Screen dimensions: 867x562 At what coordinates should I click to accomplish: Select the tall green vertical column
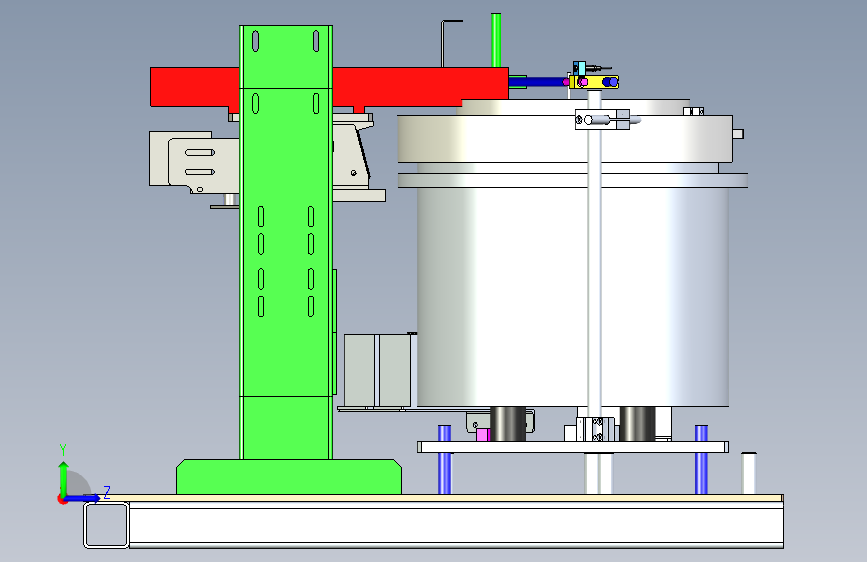pyautogui.click(x=286, y=242)
